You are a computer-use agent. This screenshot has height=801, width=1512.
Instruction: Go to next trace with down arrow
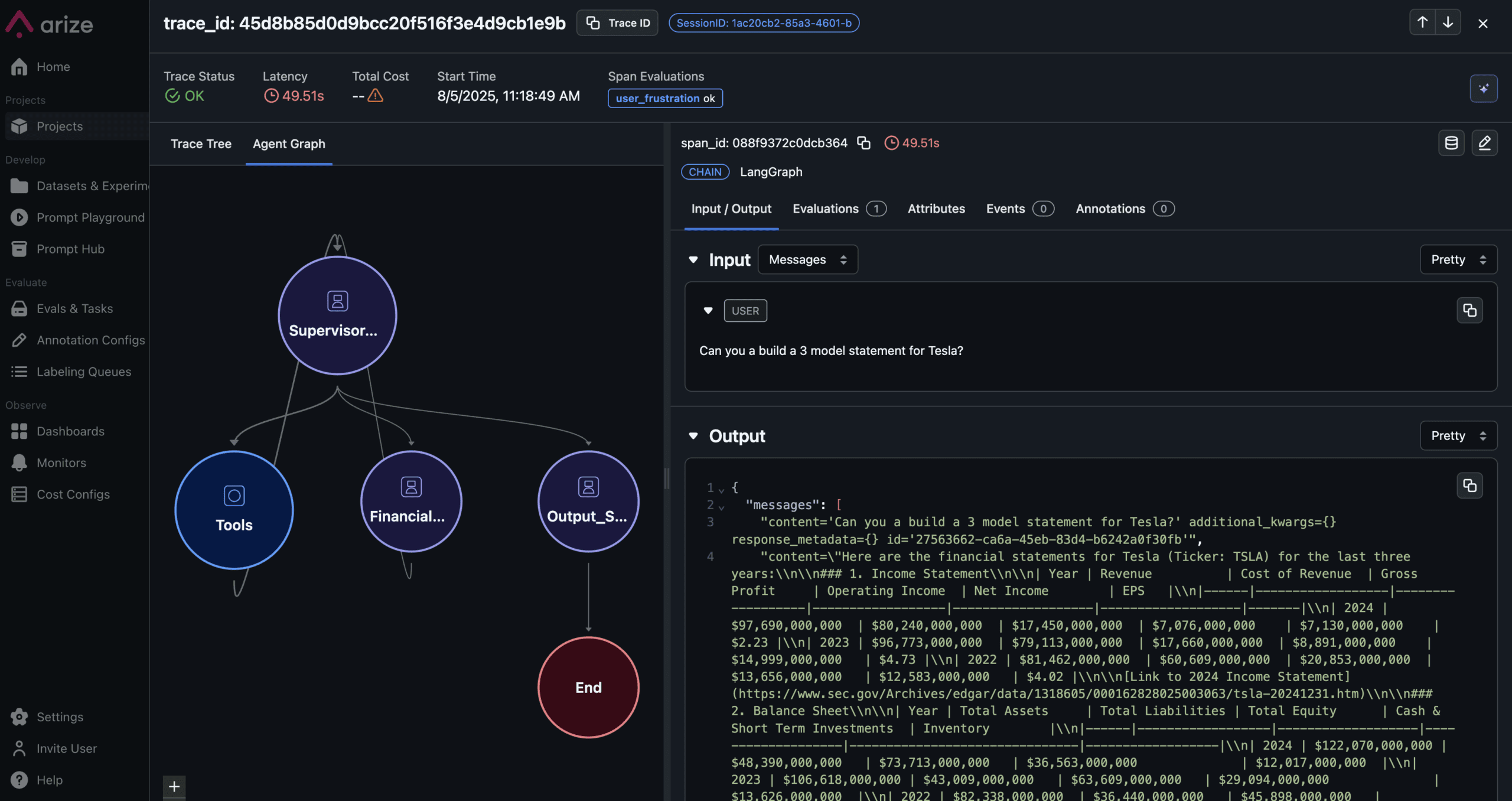1448,22
